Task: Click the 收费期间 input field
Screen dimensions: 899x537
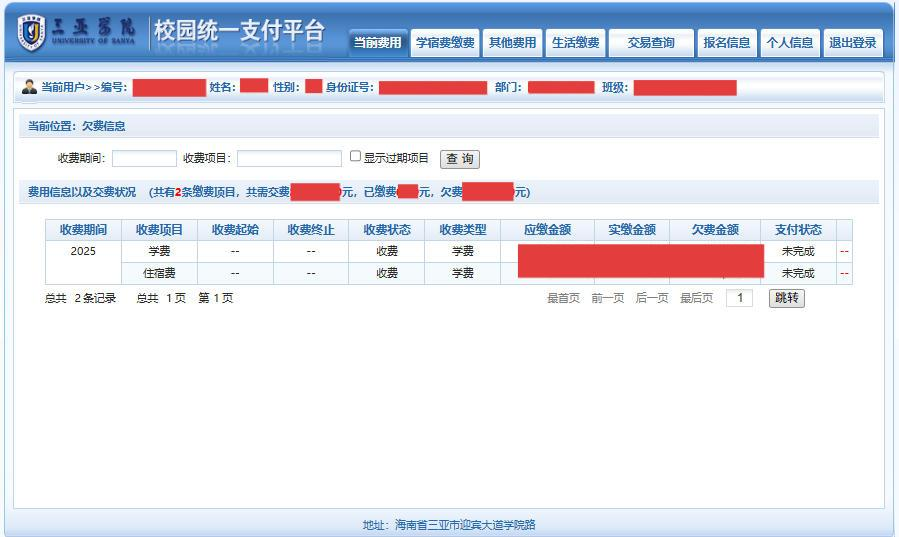Action: [144, 158]
